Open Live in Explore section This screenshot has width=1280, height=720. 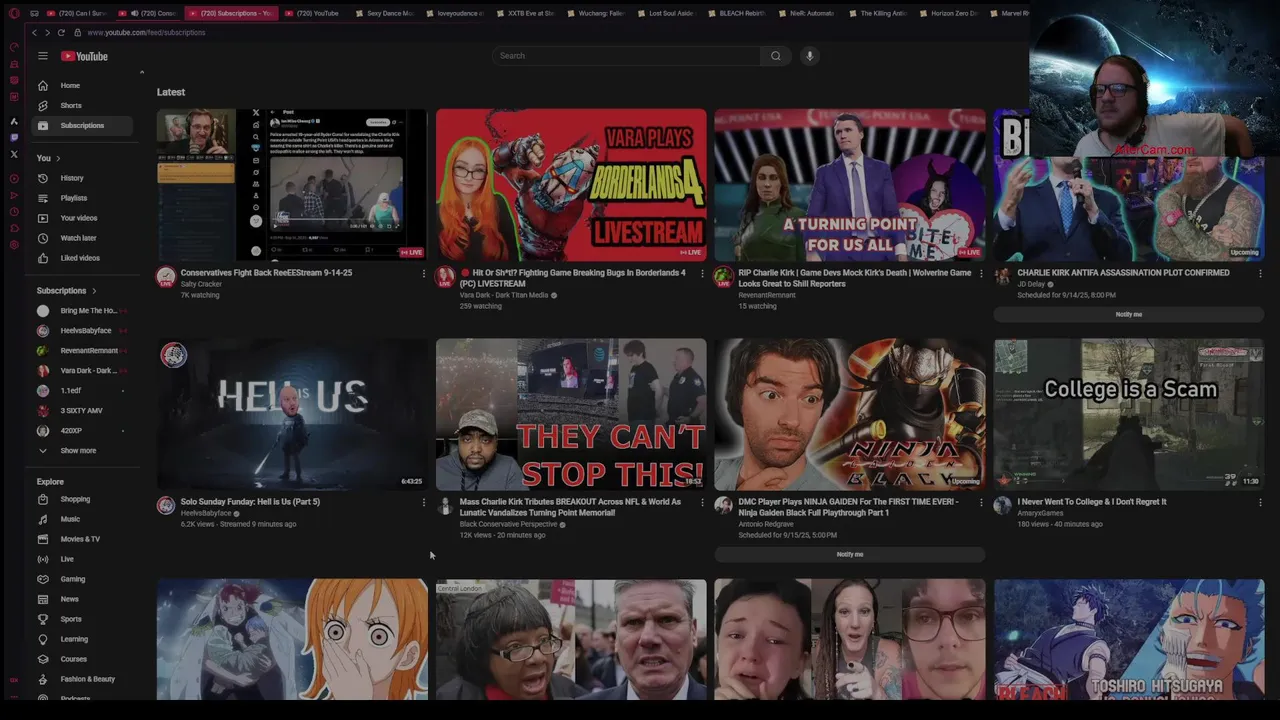(84, 559)
